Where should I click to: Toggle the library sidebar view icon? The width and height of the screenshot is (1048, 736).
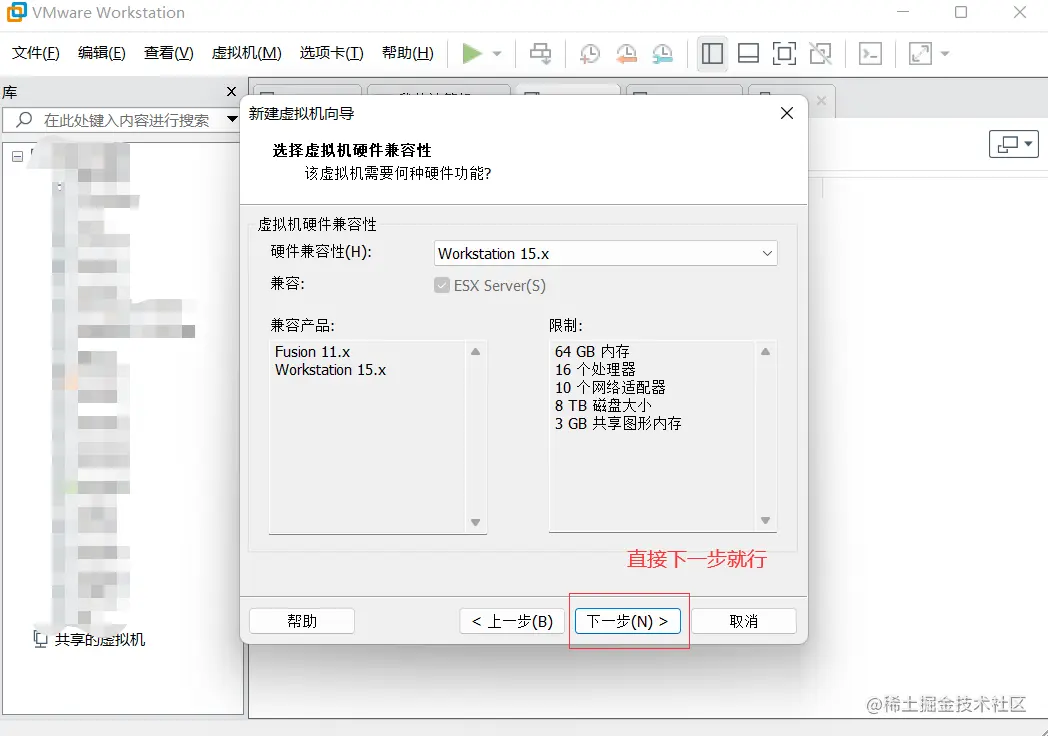tap(712, 53)
